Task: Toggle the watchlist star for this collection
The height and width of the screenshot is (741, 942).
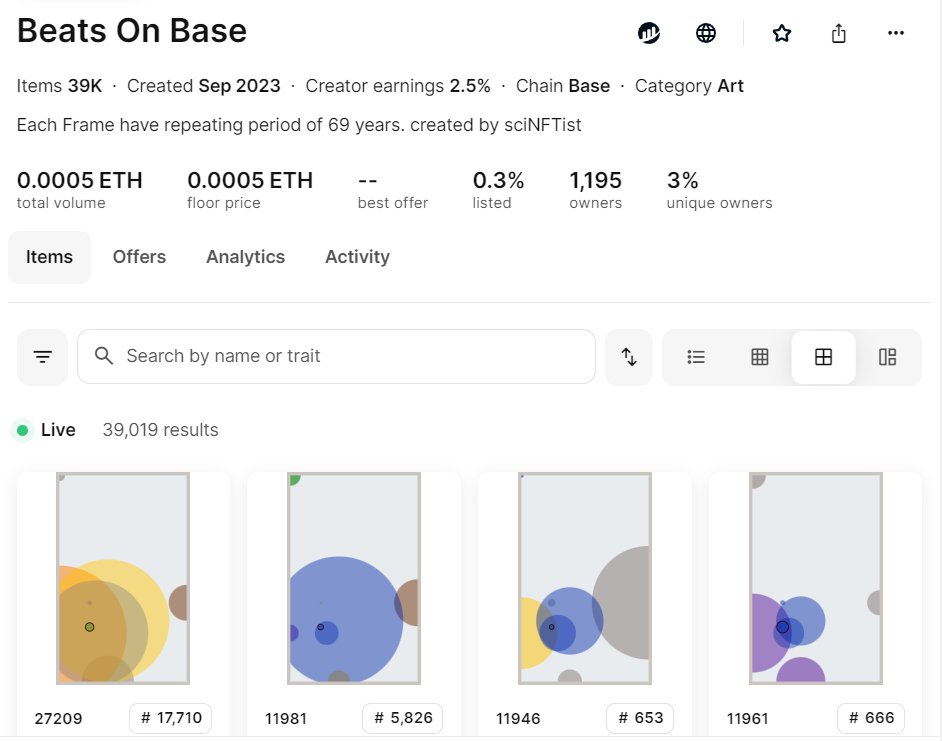Action: pos(781,32)
